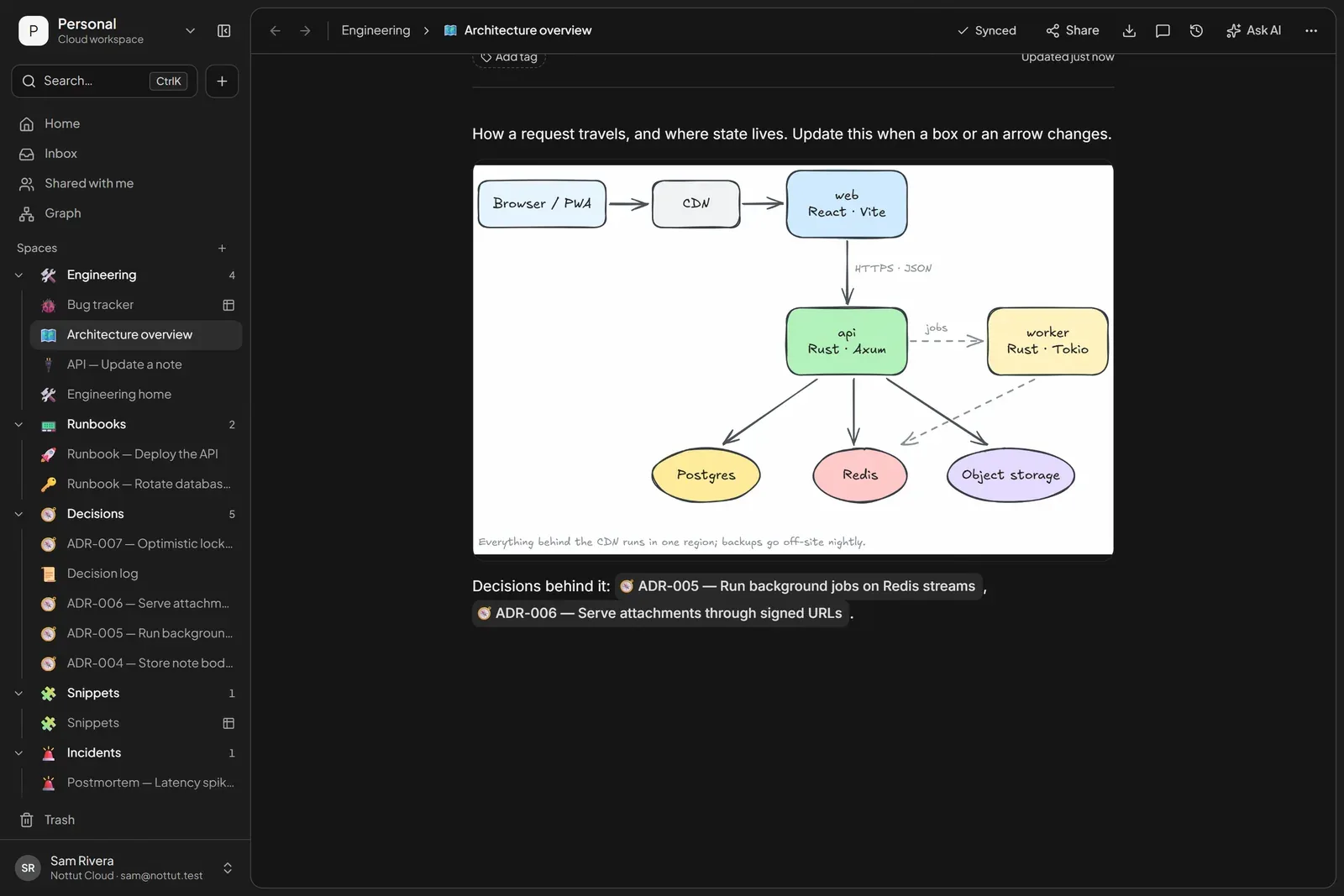The image size is (1344, 896).
Task: Open the comments icon
Action: 1163,31
